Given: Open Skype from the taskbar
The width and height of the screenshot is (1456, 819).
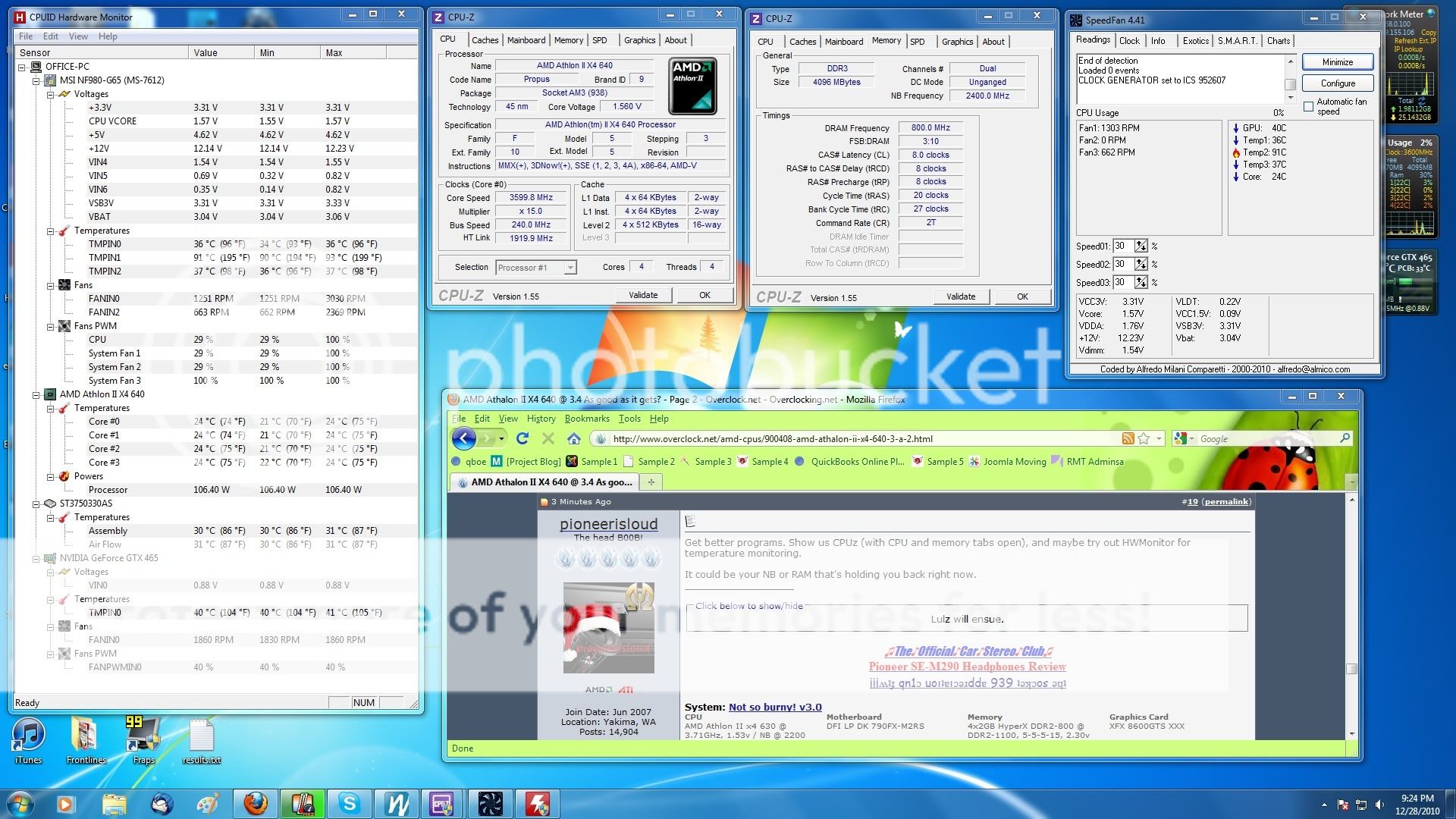Looking at the screenshot, I should 350,804.
